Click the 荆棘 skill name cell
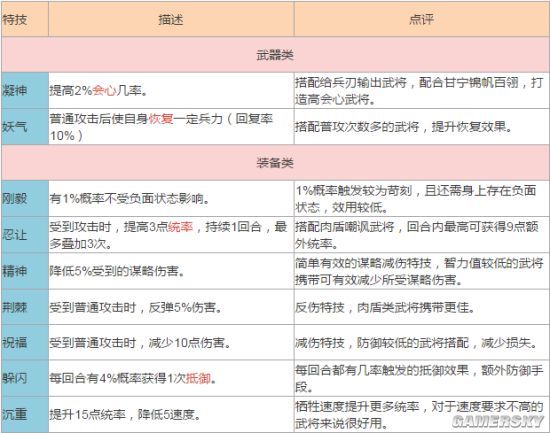 25,307
